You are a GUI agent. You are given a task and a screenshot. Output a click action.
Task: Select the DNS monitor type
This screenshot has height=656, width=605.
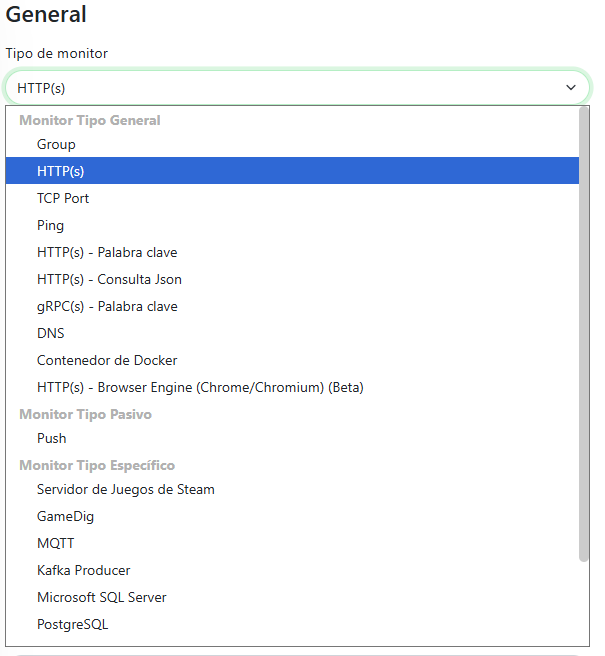(x=51, y=334)
